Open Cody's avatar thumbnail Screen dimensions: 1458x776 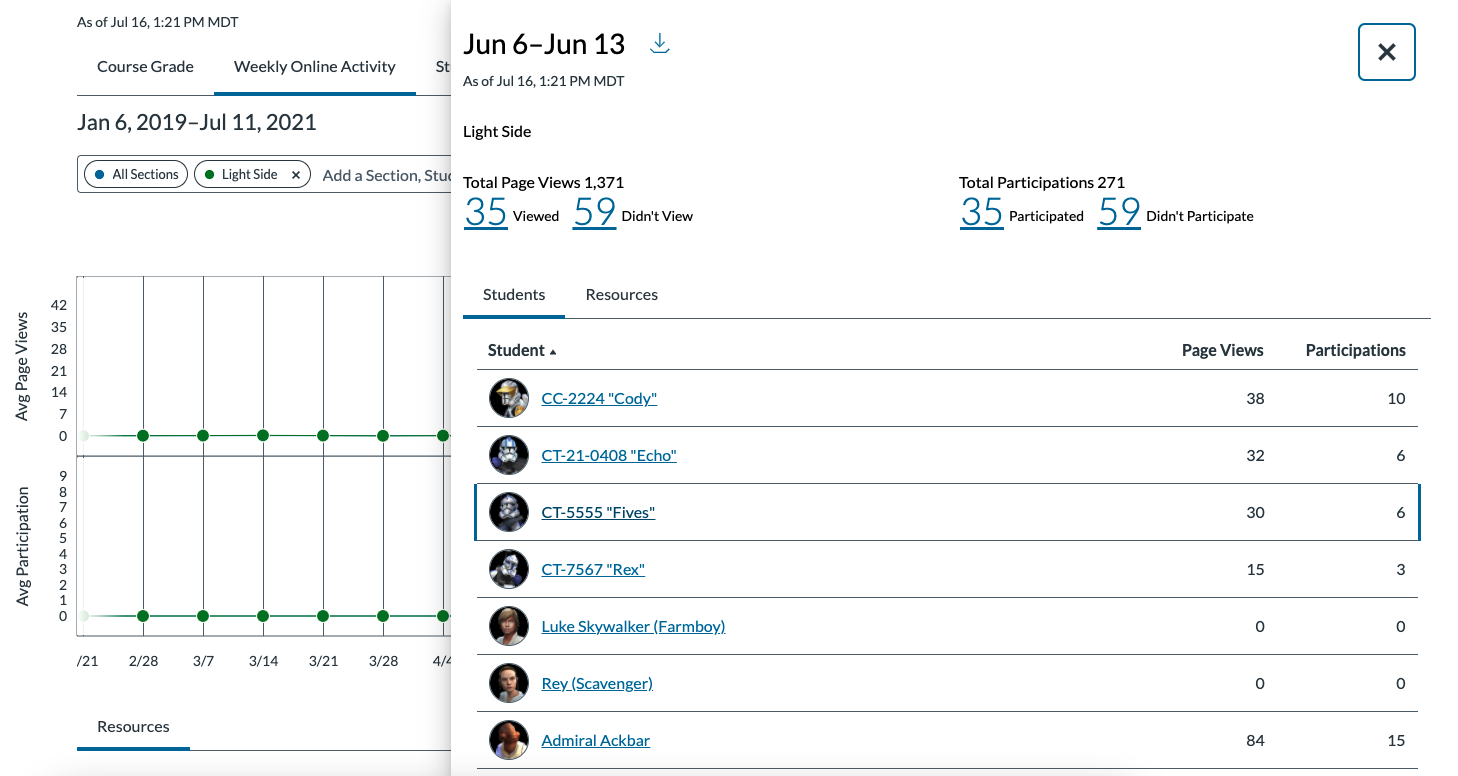509,398
